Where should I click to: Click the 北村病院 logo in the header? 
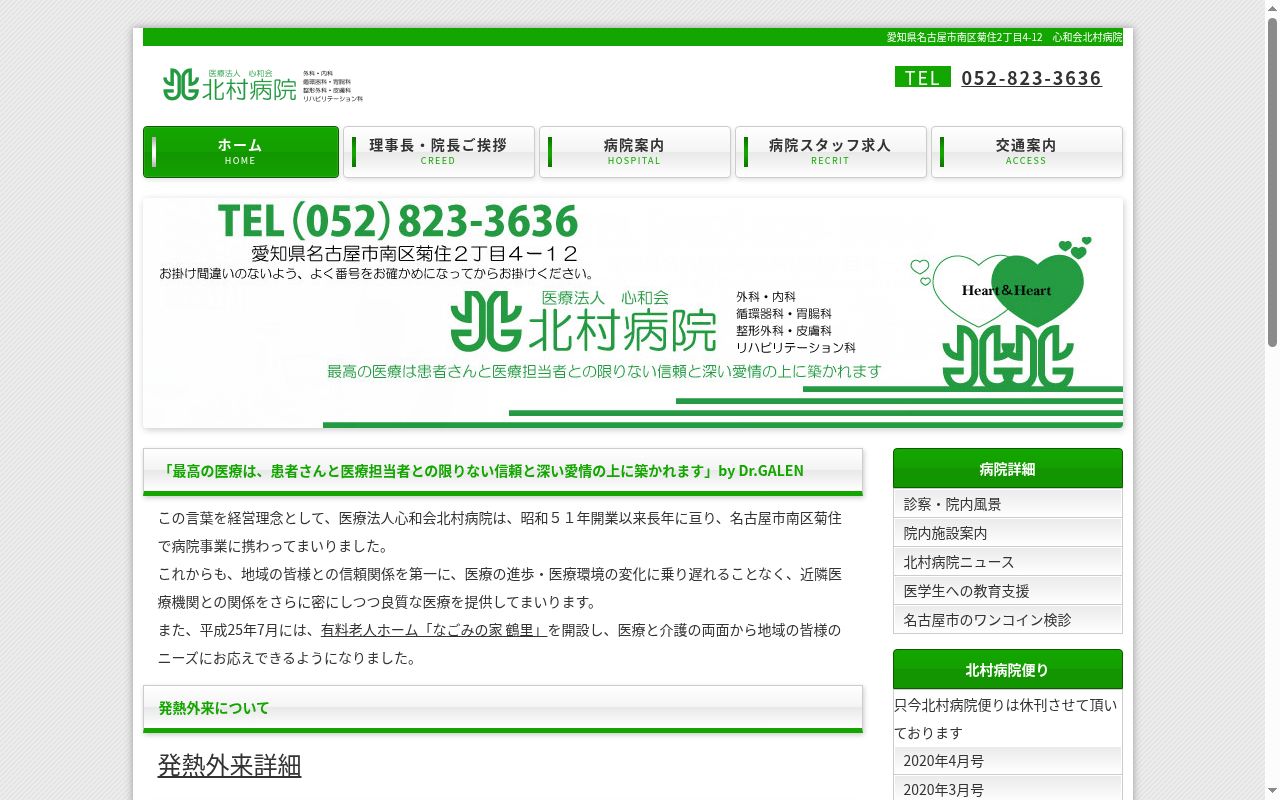coord(263,85)
